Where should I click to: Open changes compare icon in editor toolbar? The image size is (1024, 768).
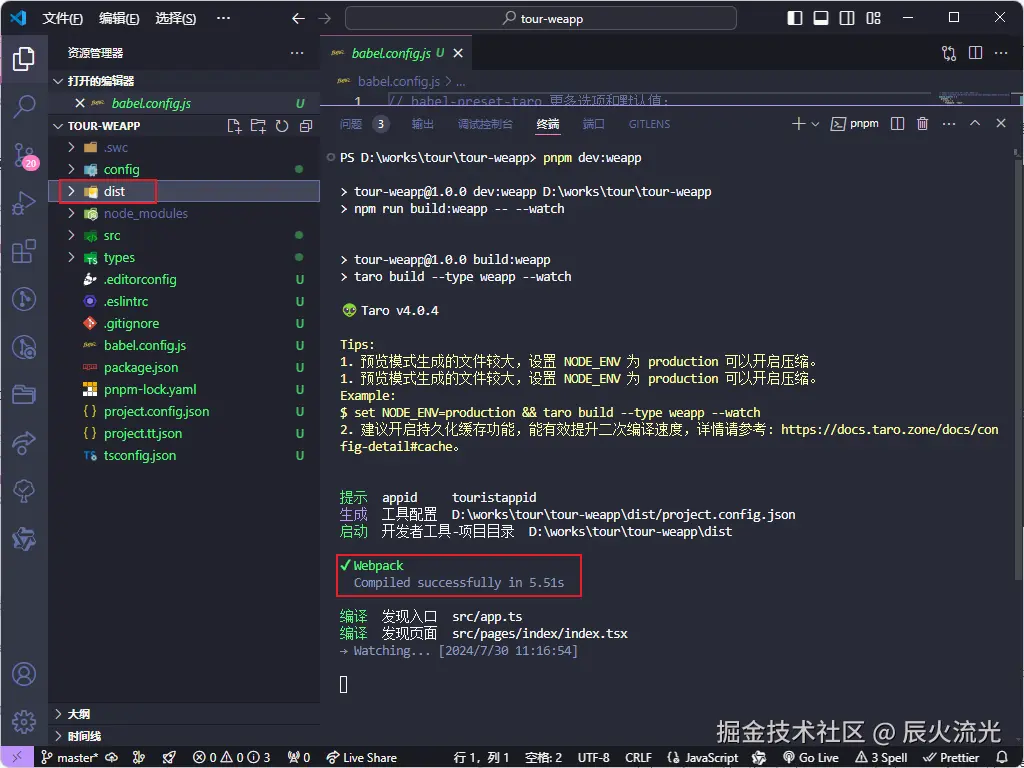point(949,53)
